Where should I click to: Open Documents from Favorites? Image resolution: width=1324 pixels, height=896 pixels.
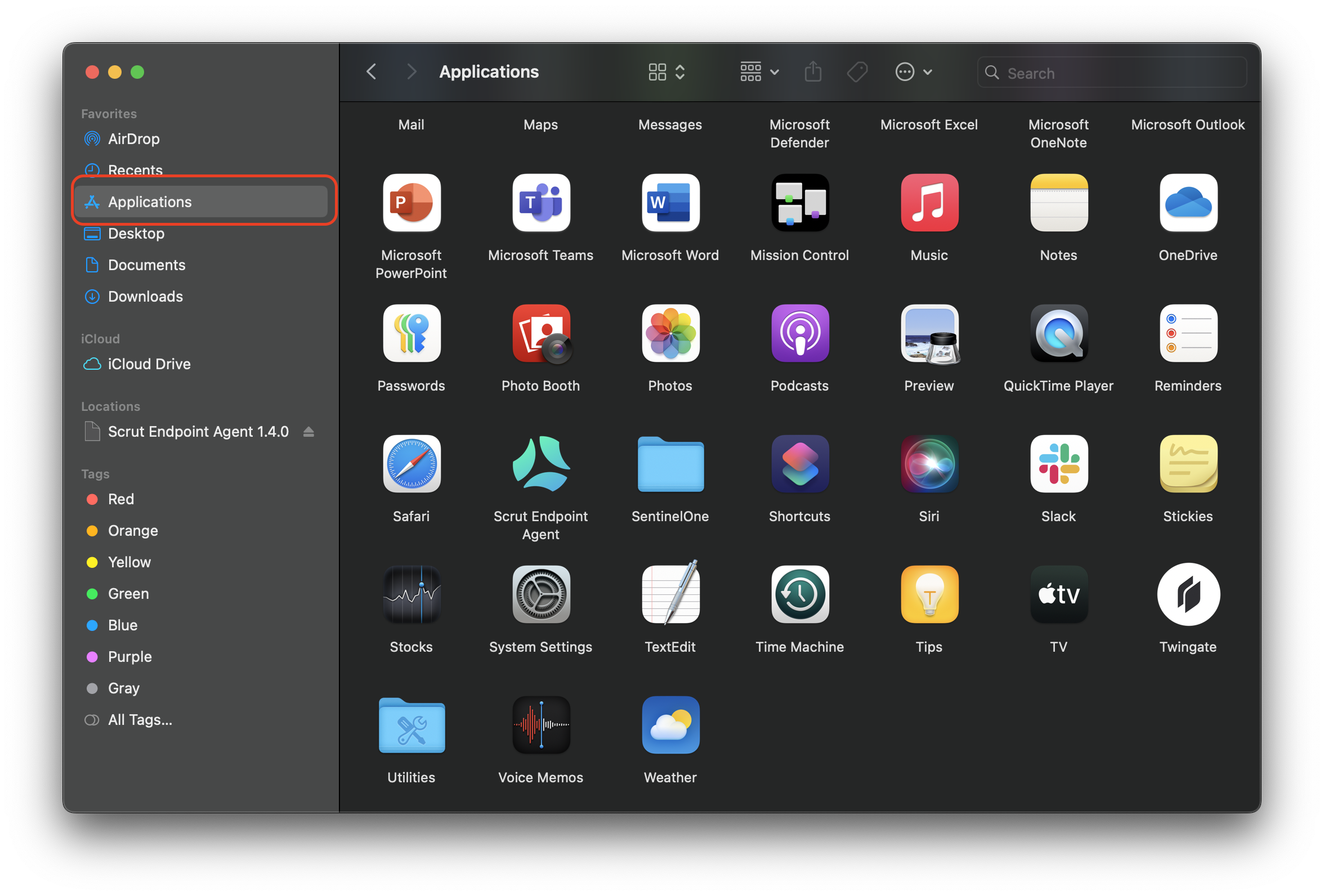click(200, 265)
